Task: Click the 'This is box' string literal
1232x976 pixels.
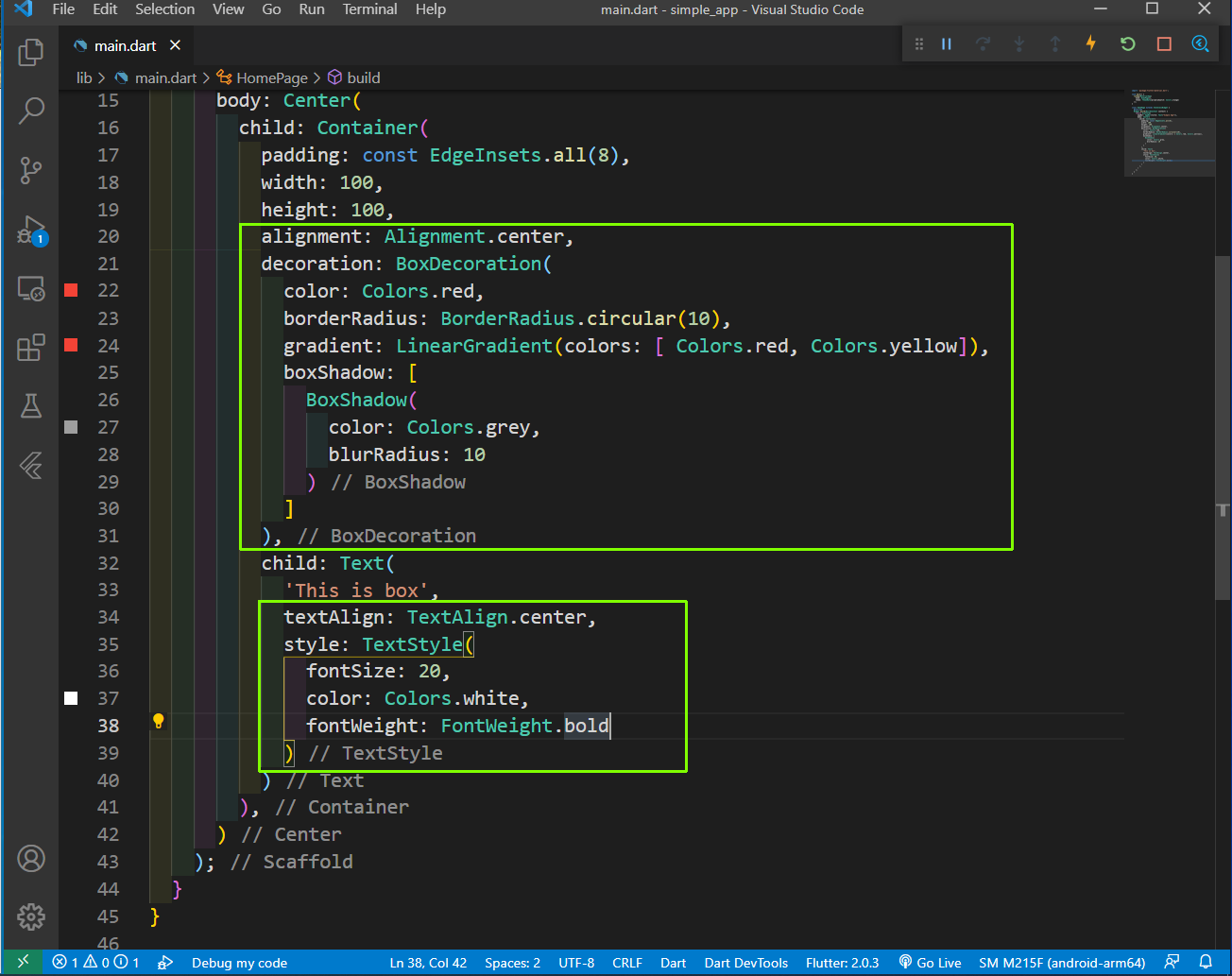Action: (x=356, y=591)
